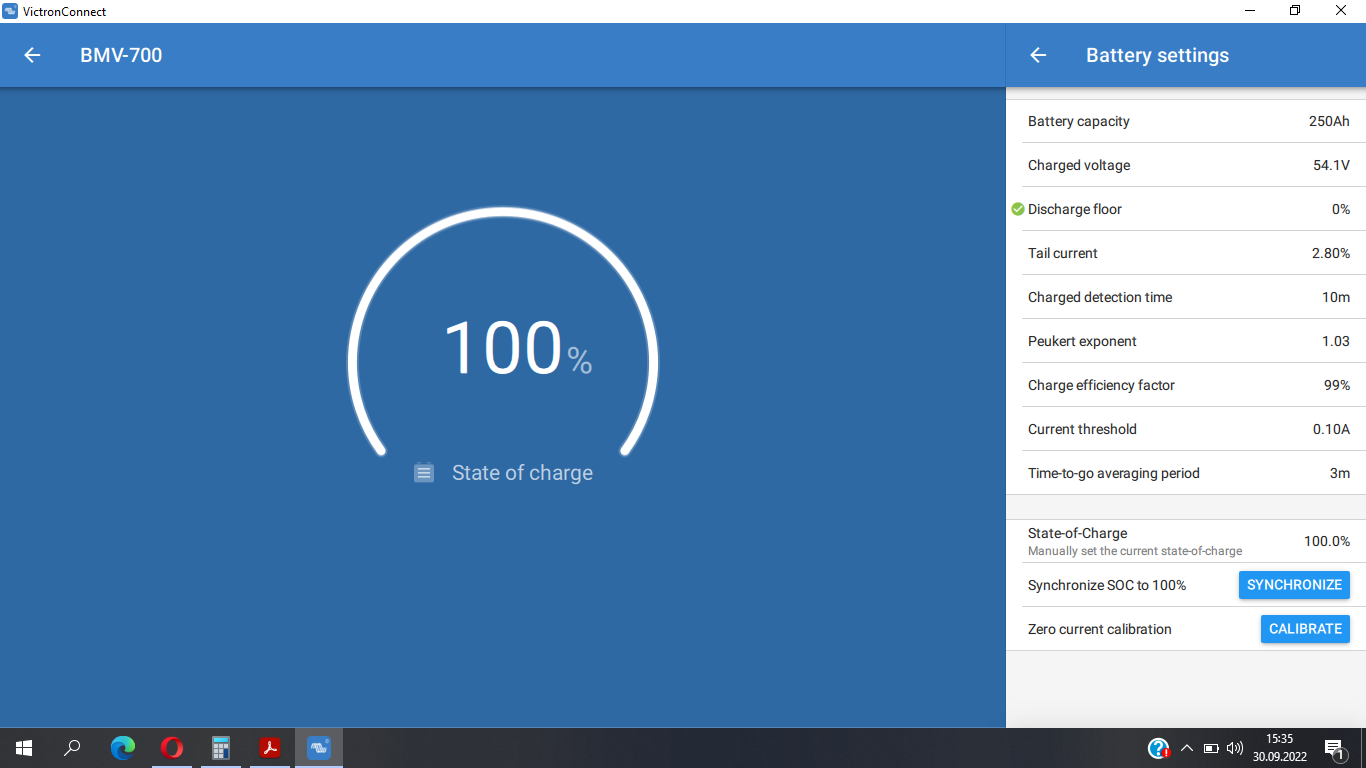Select the Tail current row

[1188, 253]
